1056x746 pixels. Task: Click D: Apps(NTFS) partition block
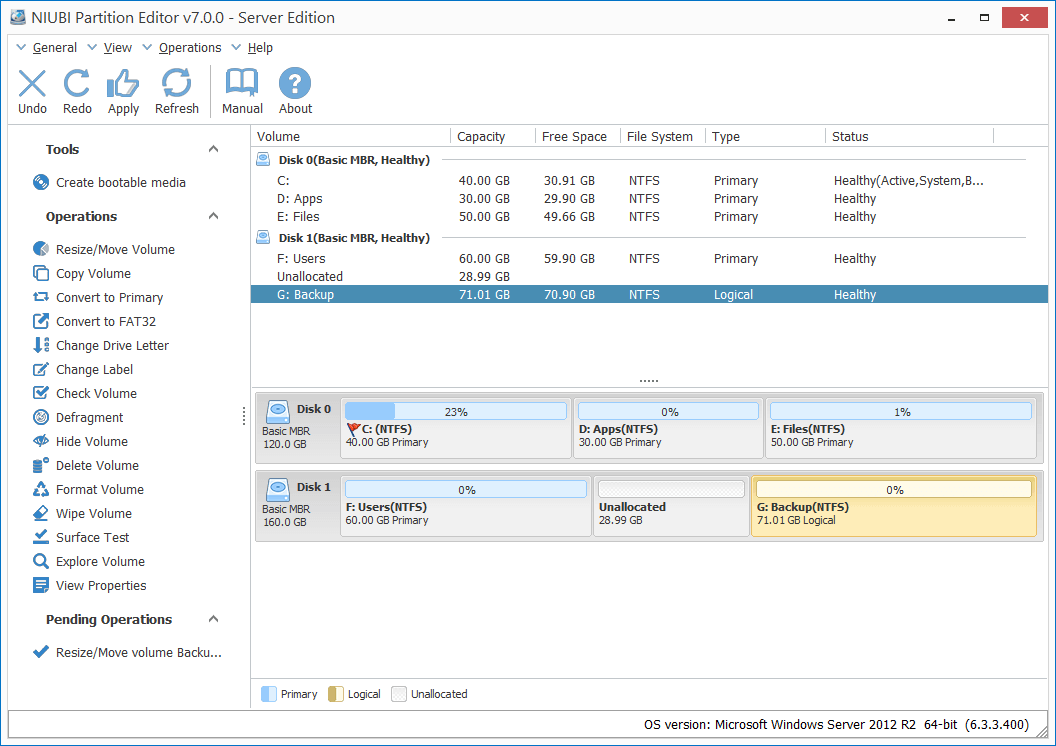click(x=668, y=428)
